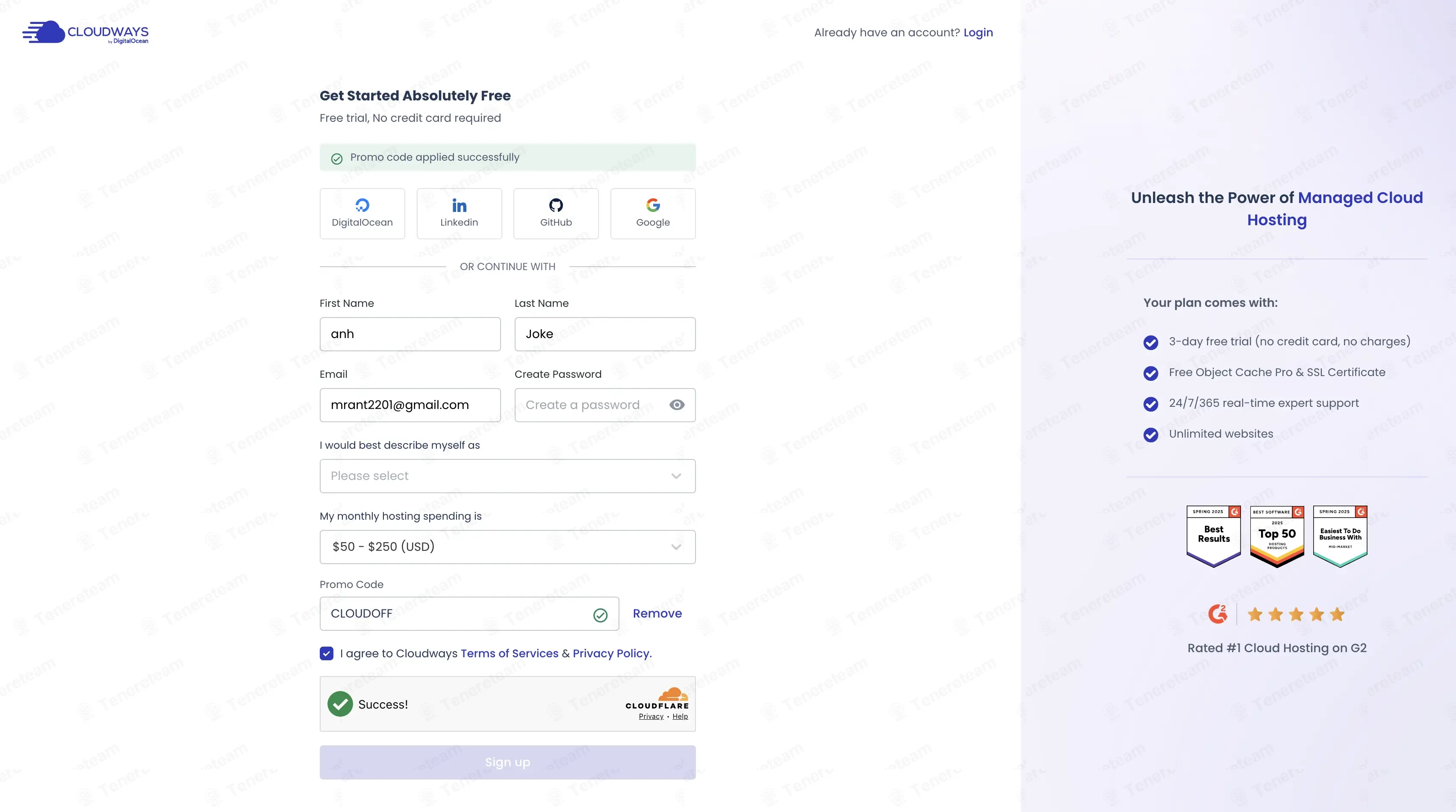Click check icon beside Unlimited websites
The width and height of the screenshot is (1456, 812).
tap(1151, 435)
